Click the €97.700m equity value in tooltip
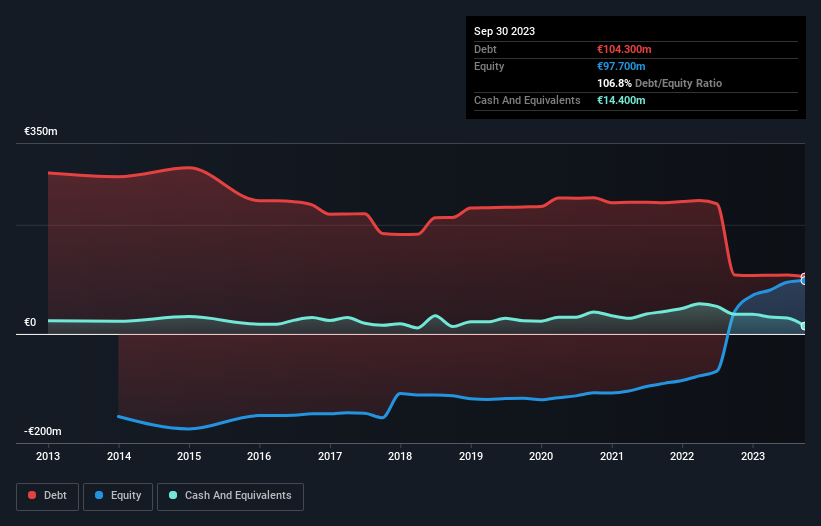 pyautogui.click(x=621, y=66)
